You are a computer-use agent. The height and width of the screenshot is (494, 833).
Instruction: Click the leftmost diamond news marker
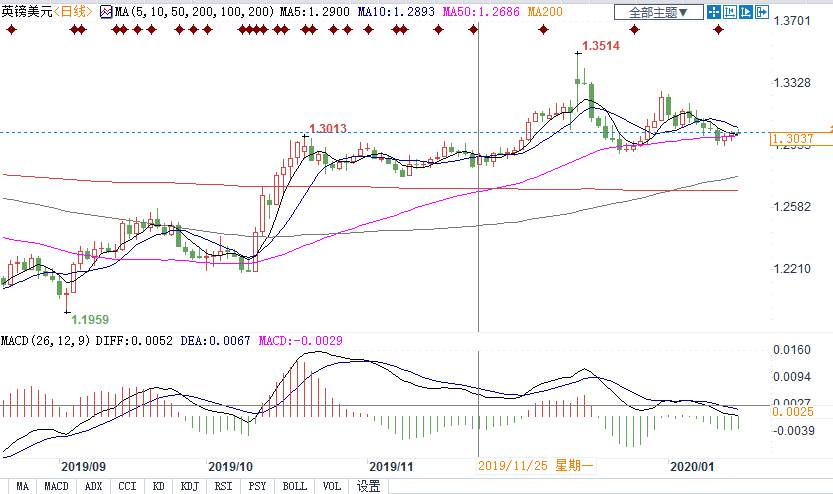point(11,30)
